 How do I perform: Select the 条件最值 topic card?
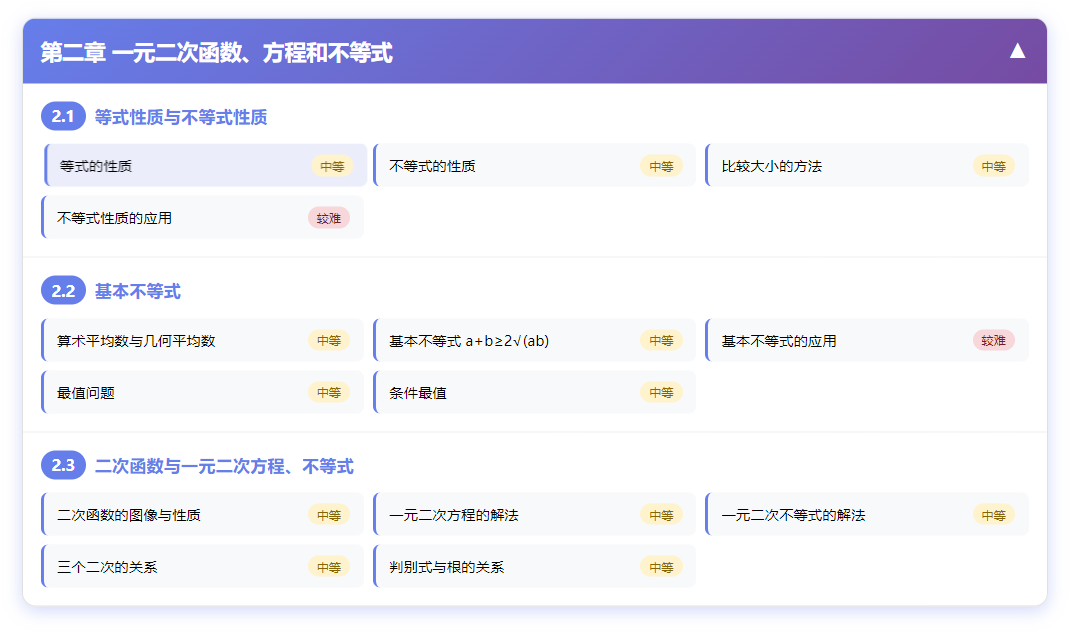(534, 392)
